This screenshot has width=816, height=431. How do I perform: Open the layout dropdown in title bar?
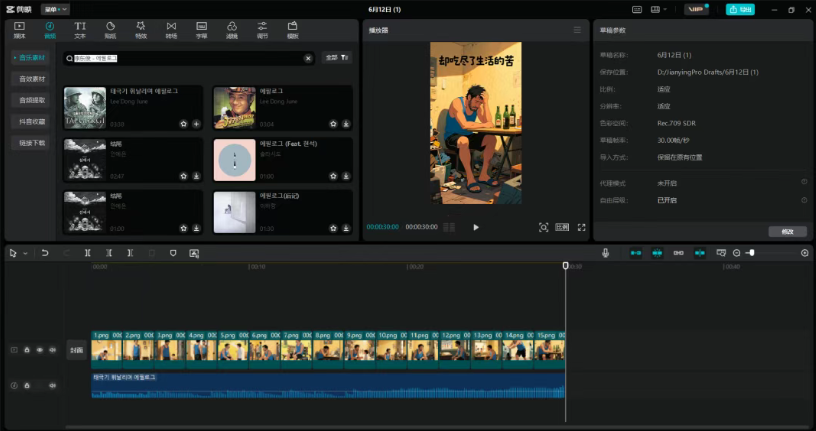tap(659, 9)
